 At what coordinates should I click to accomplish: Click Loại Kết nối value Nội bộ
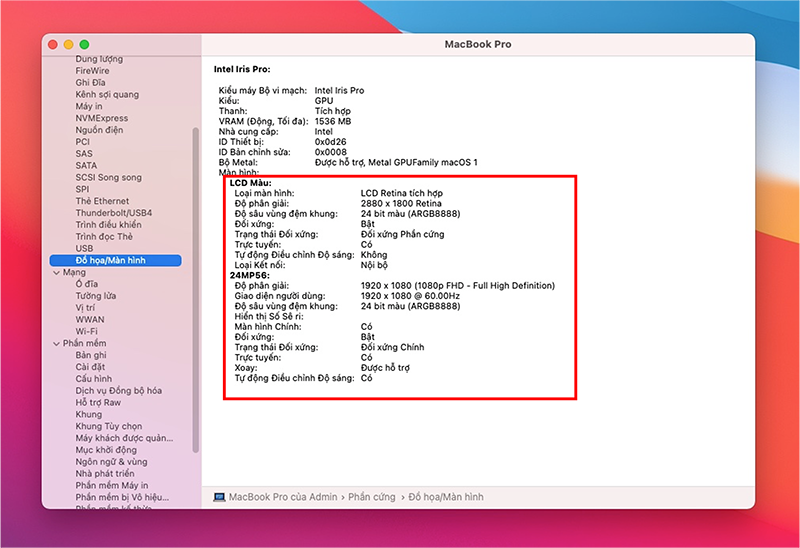click(374, 265)
